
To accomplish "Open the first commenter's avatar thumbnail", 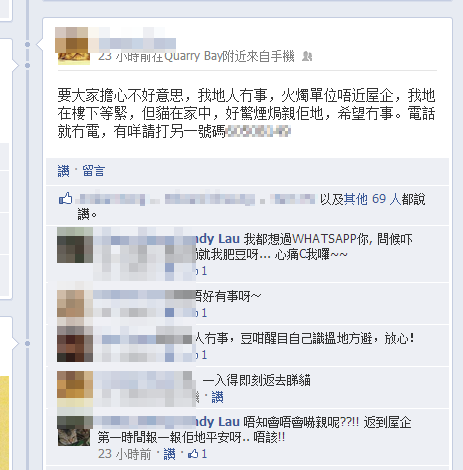I will [x=75, y=245].
